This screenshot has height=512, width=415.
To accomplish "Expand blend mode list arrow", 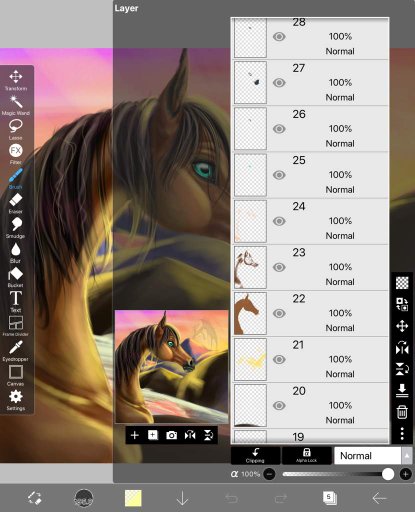I will [x=407, y=456].
